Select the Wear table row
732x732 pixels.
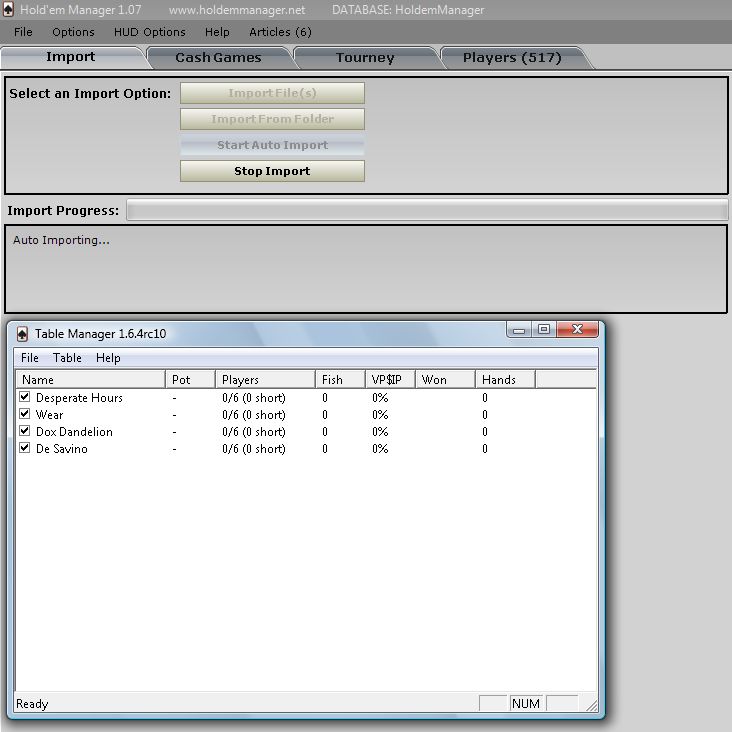click(306, 415)
